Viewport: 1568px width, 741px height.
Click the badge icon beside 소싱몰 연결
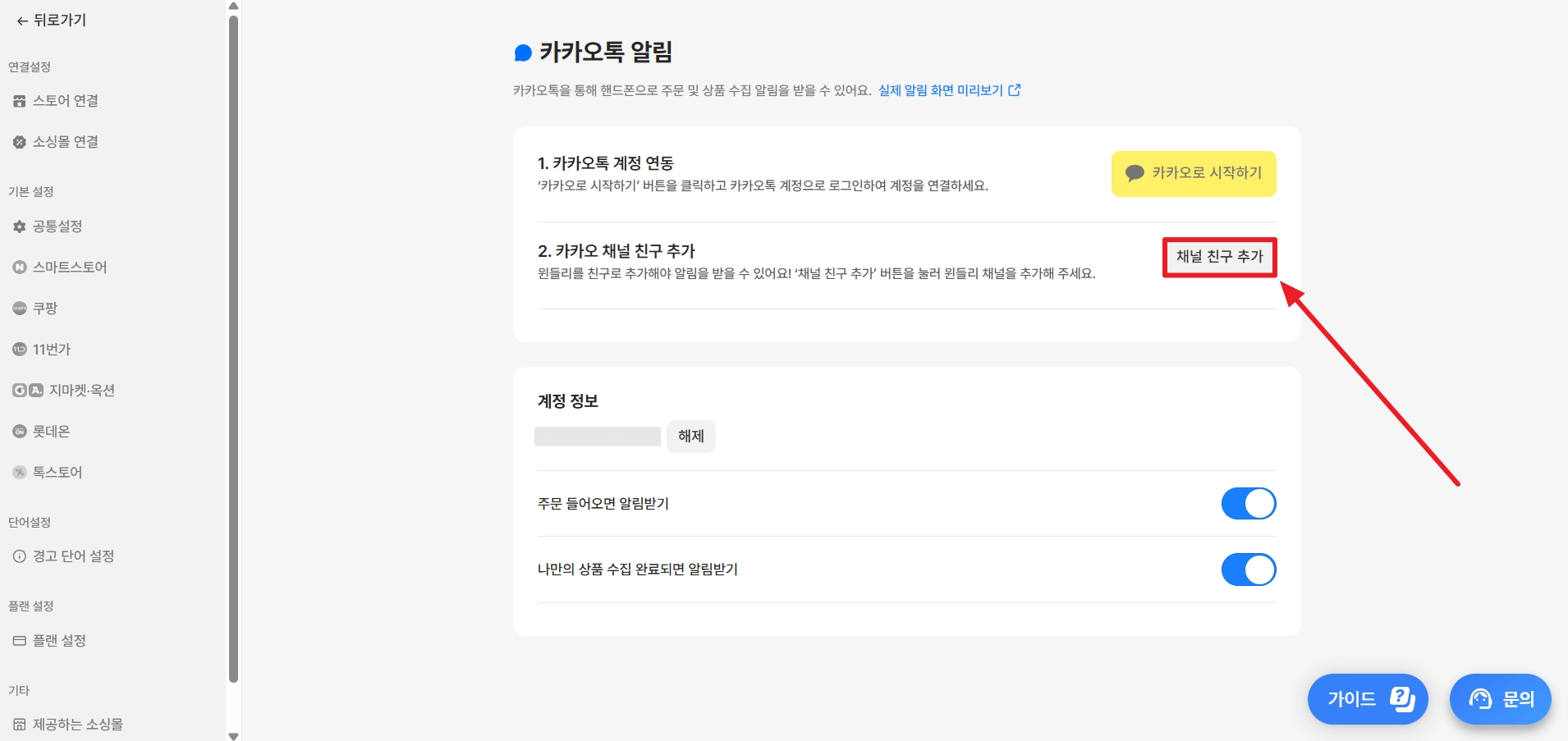(x=20, y=142)
